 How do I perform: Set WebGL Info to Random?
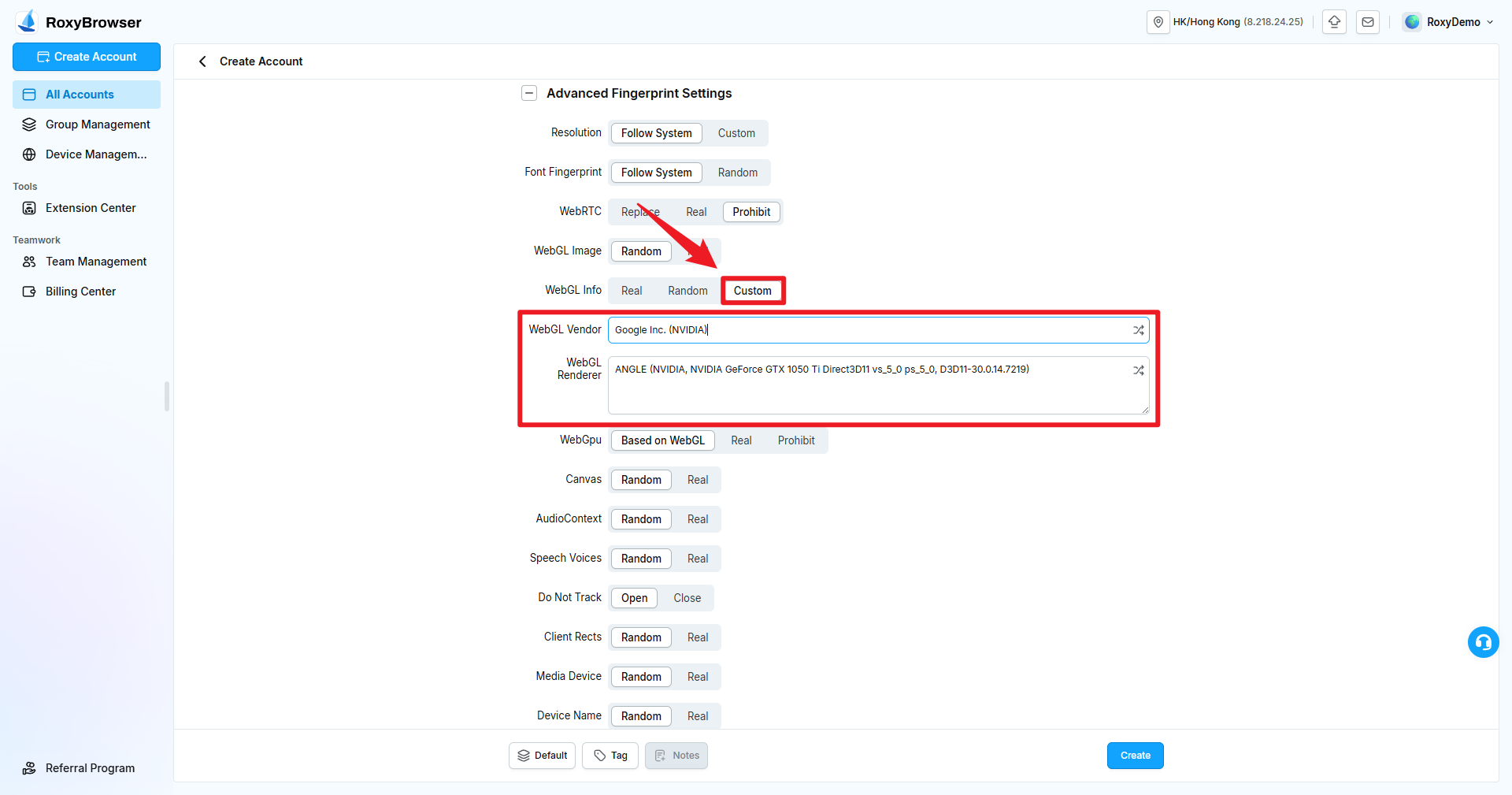(687, 291)
